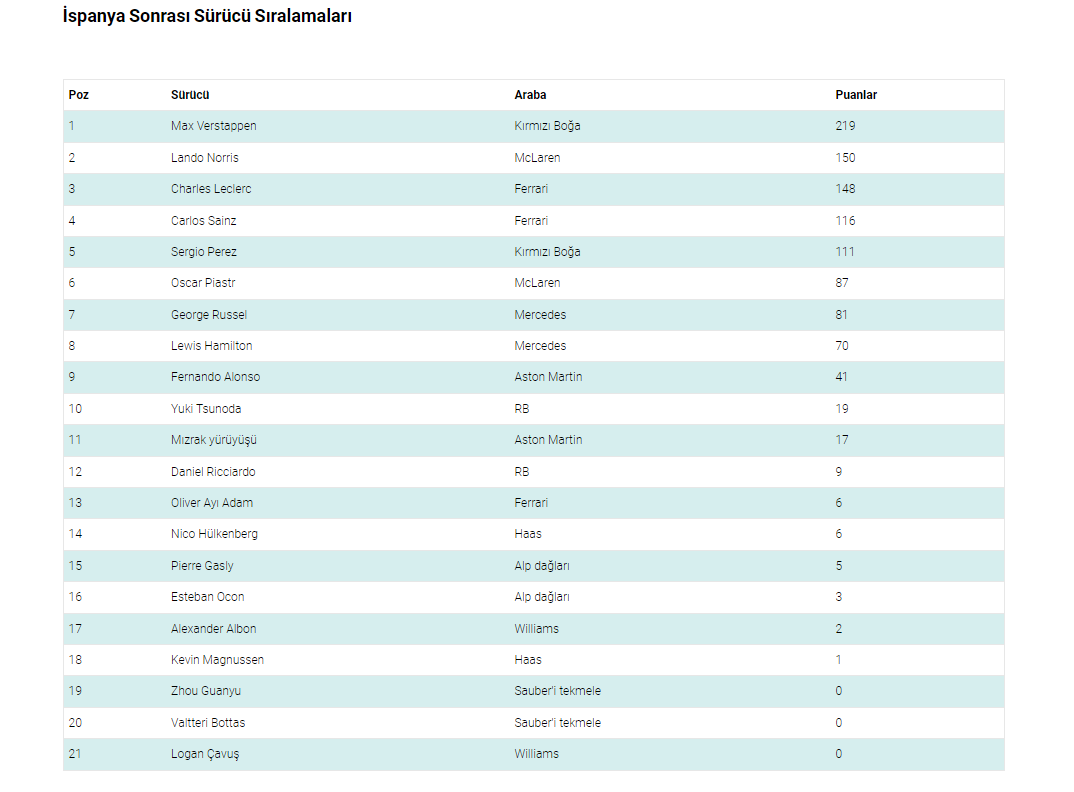Select Pierre Gasly driver name
Viewport: 1074px width, 792px height.
click(x=202, y=566)
